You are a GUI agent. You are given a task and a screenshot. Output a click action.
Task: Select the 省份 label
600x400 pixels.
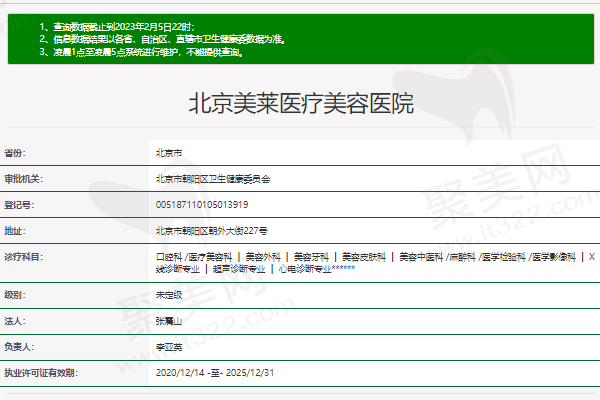click(x=15, y=153)
